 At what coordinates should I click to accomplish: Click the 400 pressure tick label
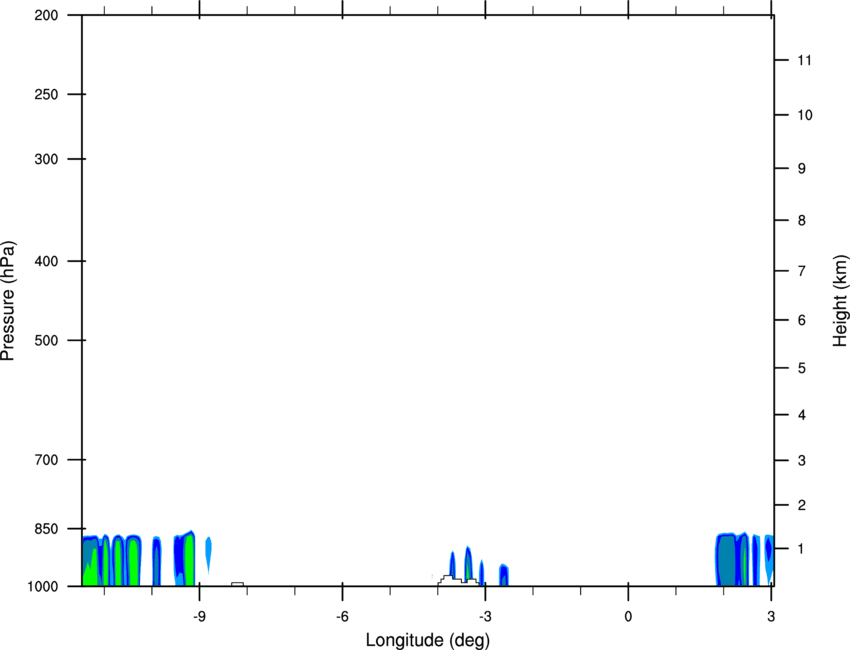[x=46, y=261]
